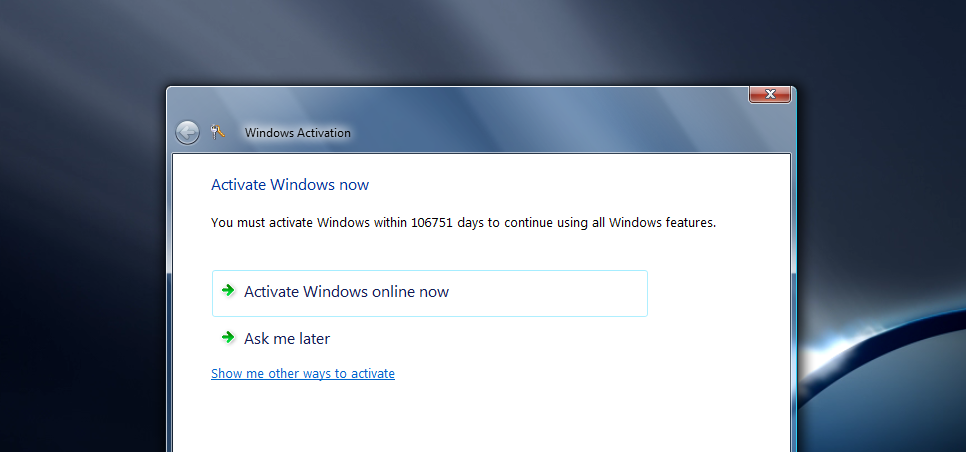Click the text mentioning 106751 days
Image resolution: width=966 pixels, height=452 pixels.
click(463, 223)
